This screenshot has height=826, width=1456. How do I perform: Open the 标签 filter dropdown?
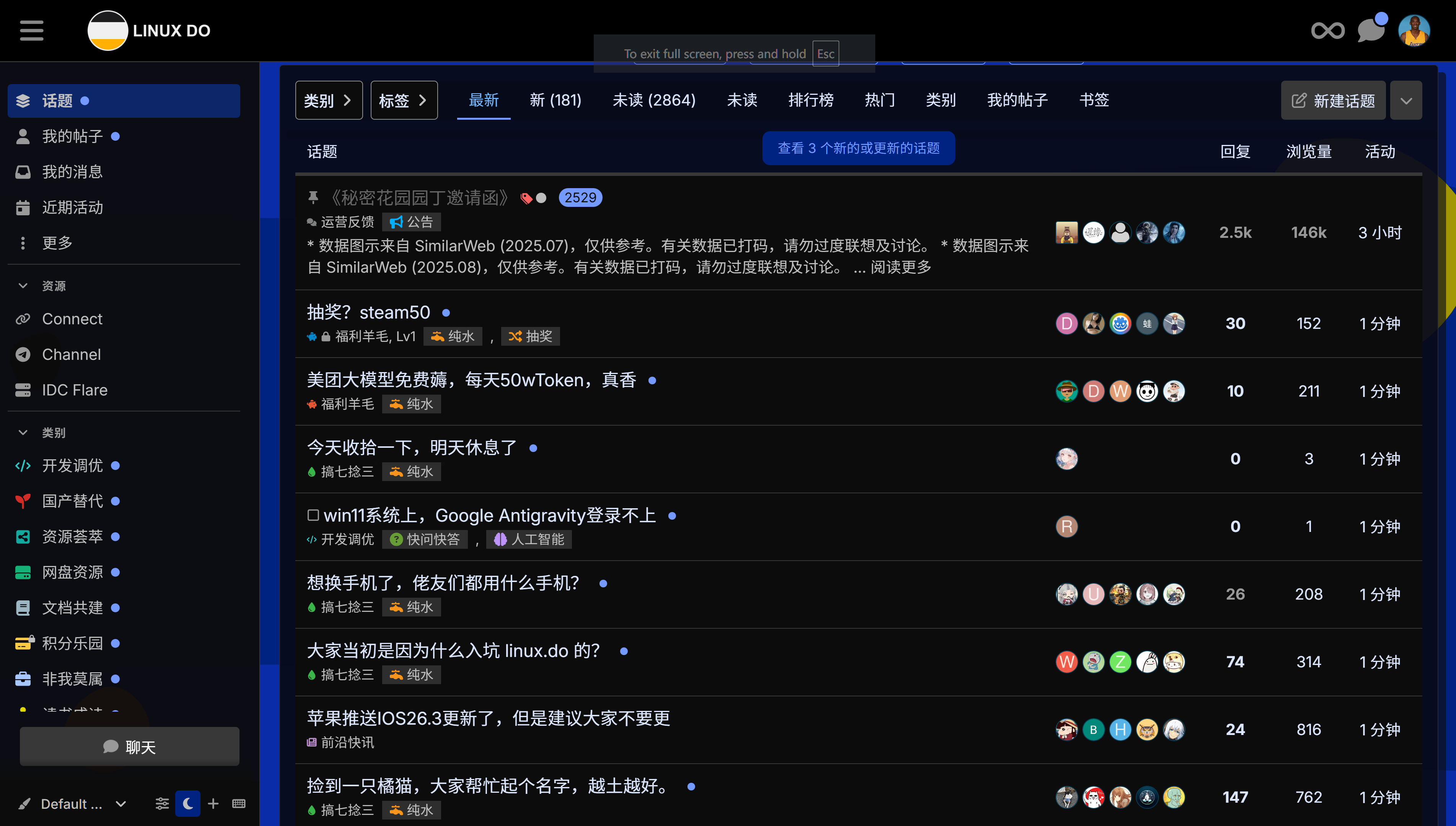point(404,101)
